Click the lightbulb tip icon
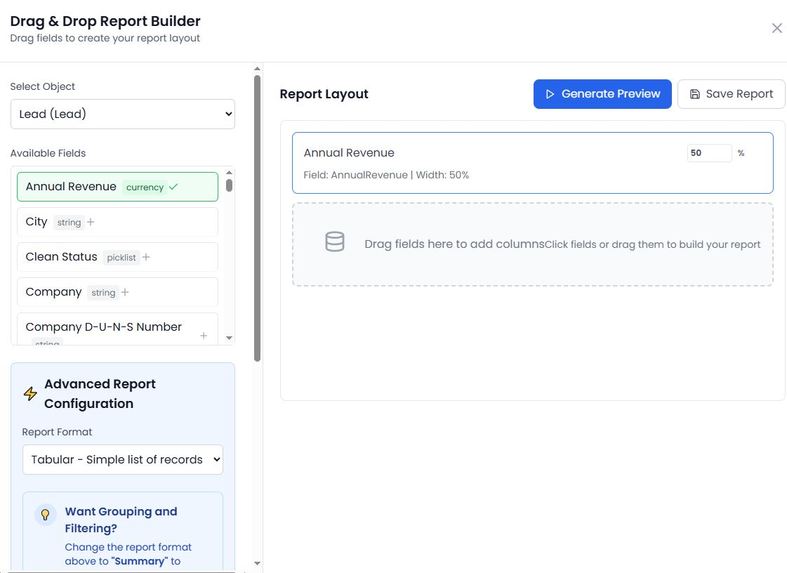This screenshot has width=787, height=573. click(x=45, y=515)
